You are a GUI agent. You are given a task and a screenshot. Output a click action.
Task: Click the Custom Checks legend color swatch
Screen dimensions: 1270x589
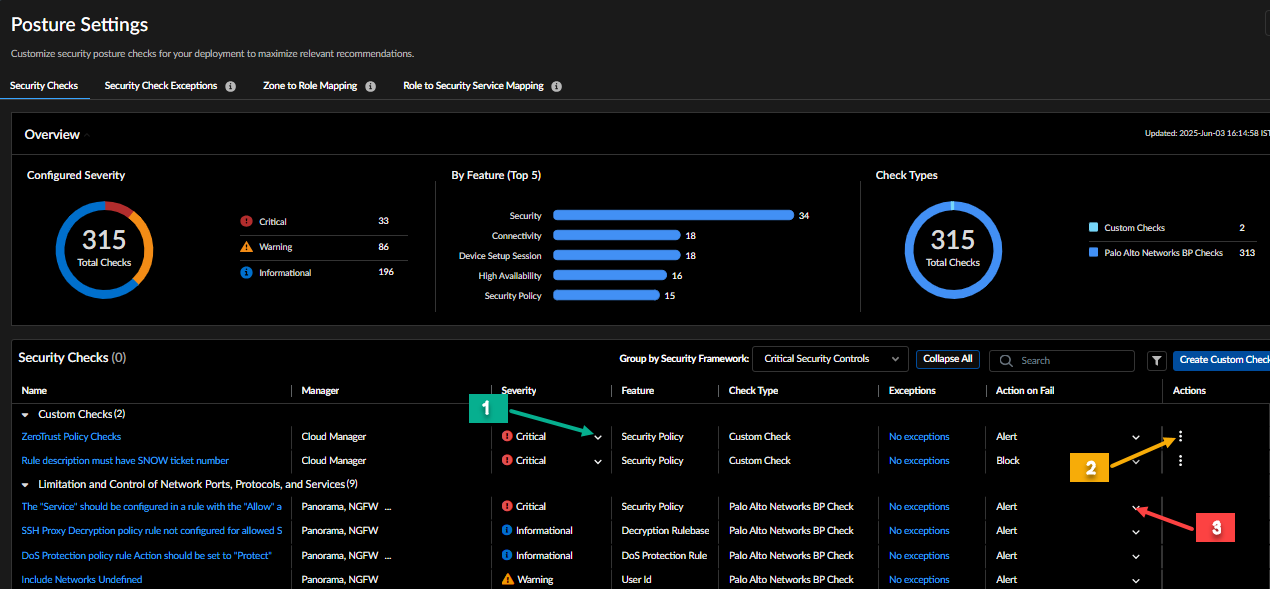pos(1093,228)
